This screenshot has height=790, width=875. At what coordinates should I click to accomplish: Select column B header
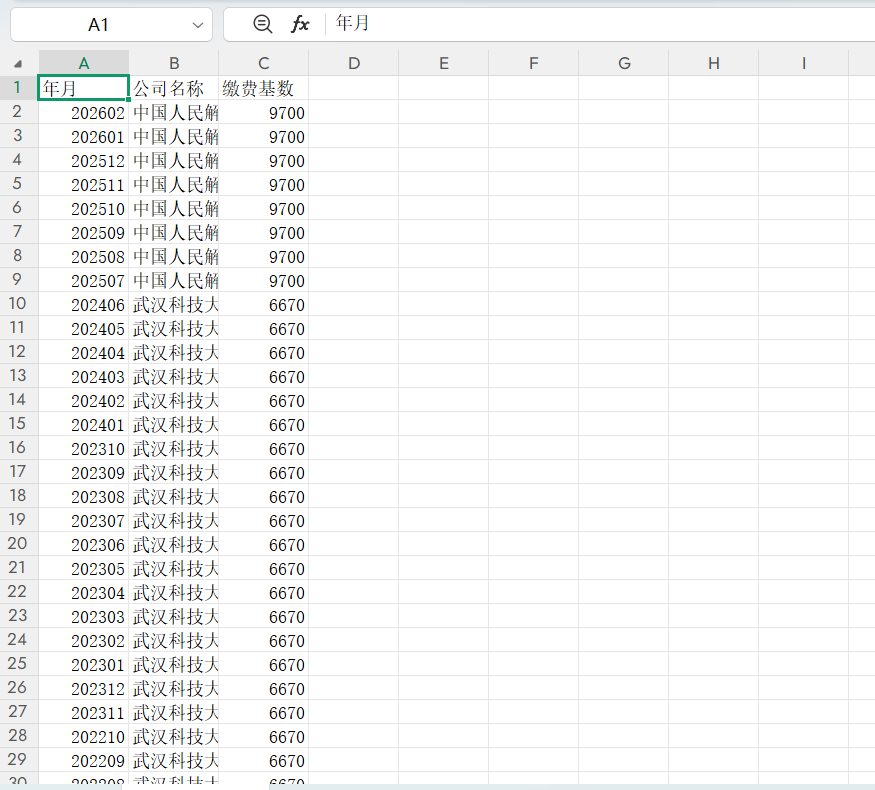tap(174, 63)
